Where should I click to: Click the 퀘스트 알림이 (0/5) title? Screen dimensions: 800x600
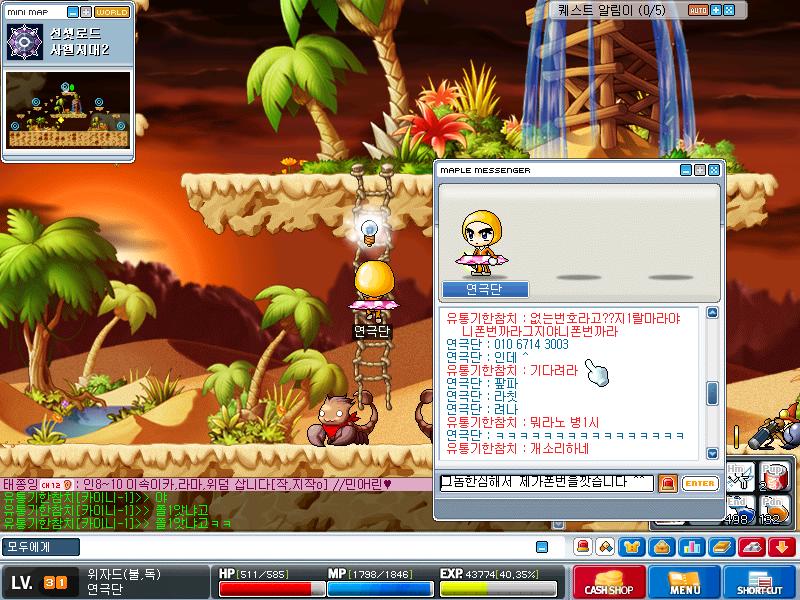612,10
